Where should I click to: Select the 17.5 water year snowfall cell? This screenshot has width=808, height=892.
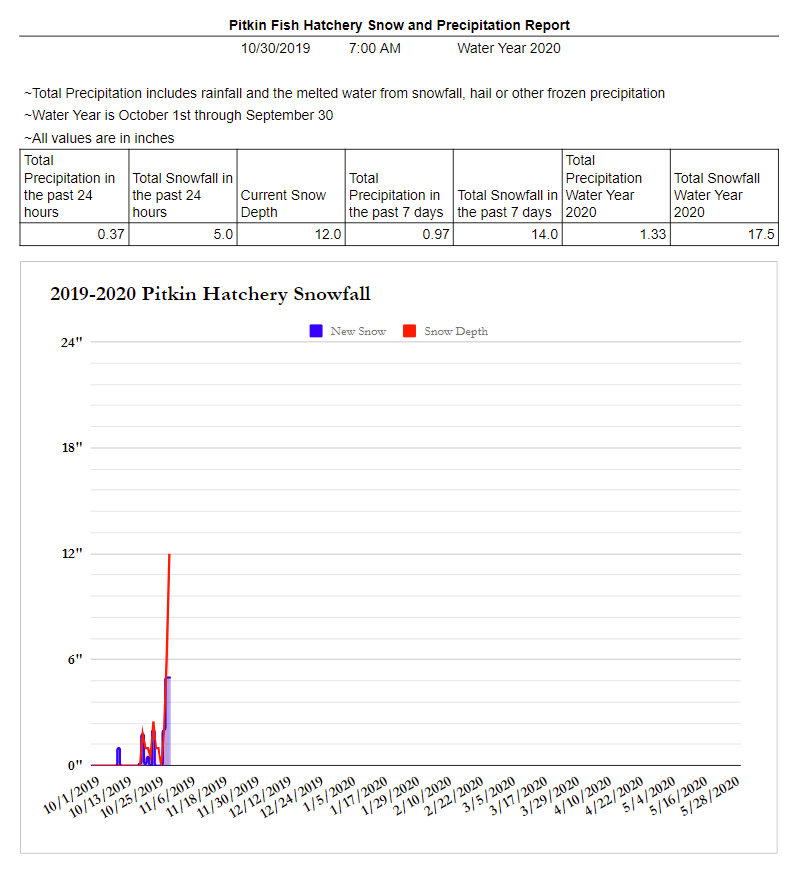[x=724, y=235]
